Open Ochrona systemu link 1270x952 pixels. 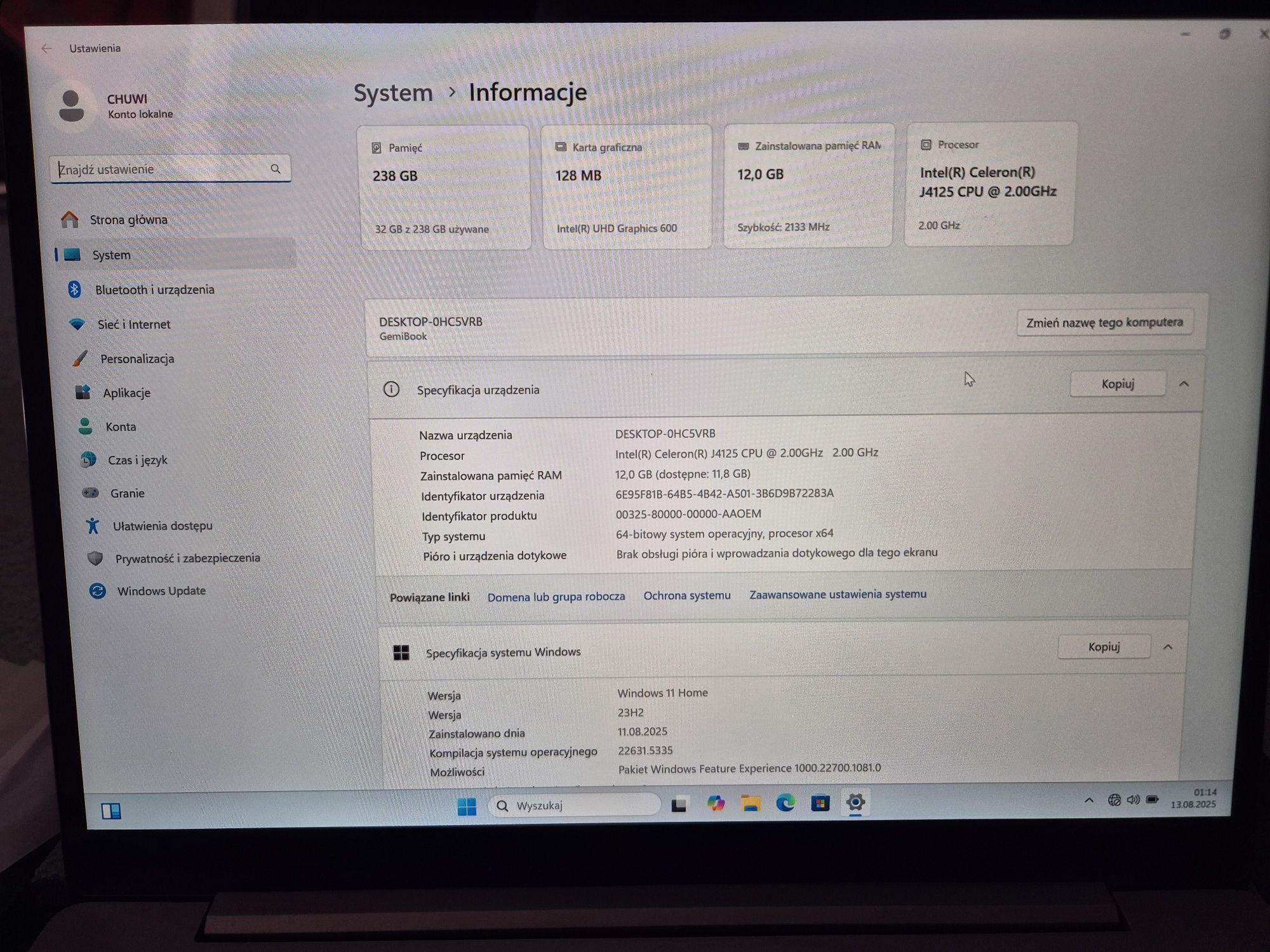[x=687, y=595]
